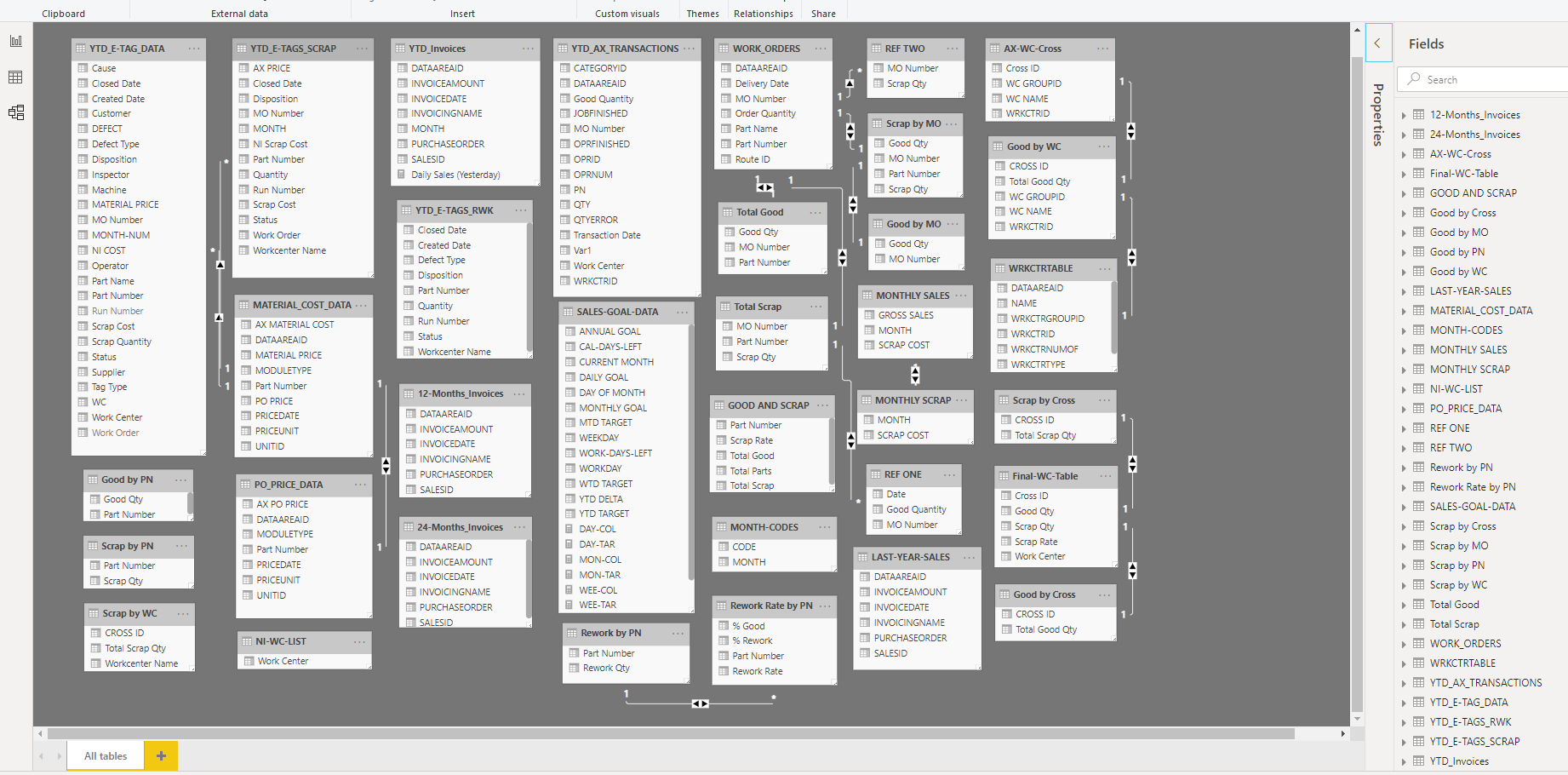Expand 12-Months_Invoices in Fields list

click(1405, 115)
